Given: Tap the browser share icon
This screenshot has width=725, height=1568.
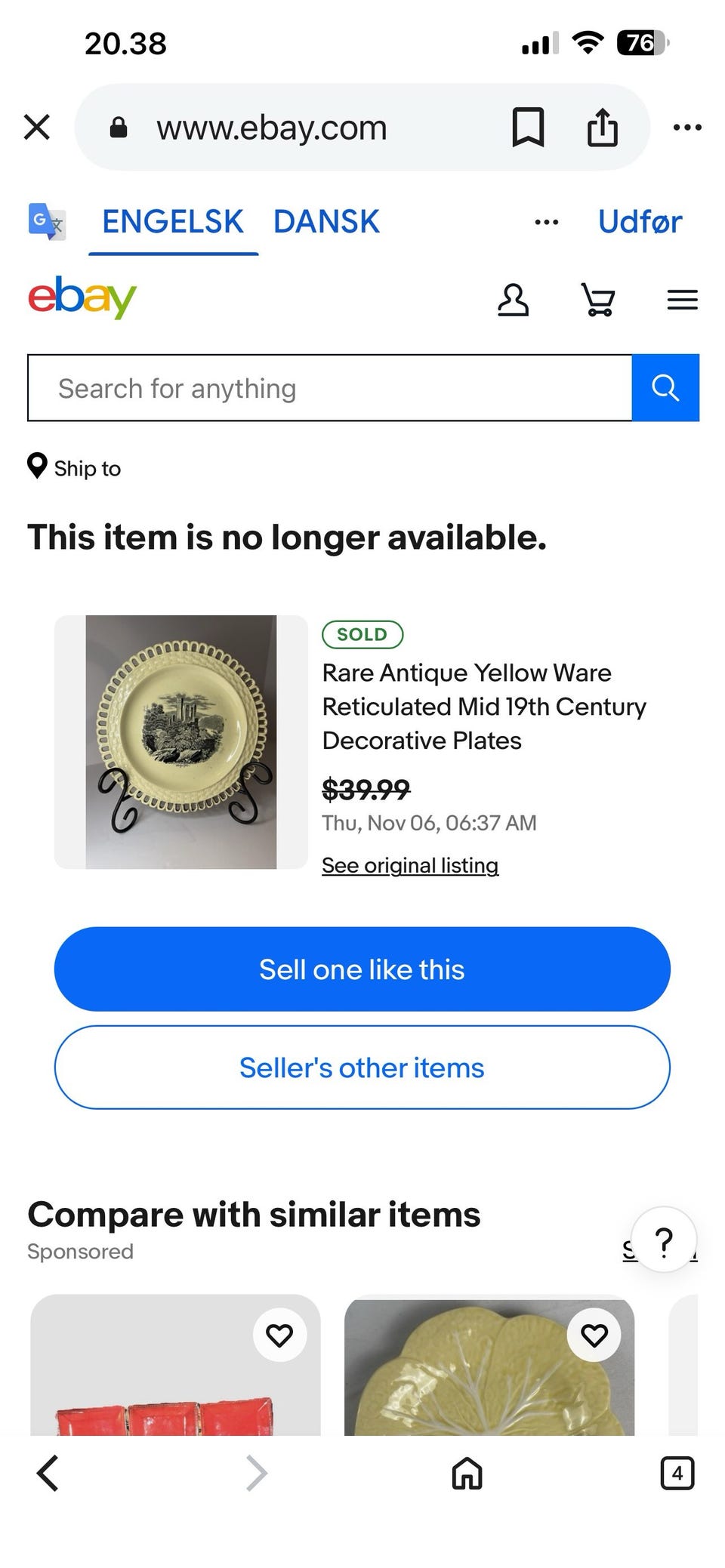Looking at the screenshot, I should [602, 127].
